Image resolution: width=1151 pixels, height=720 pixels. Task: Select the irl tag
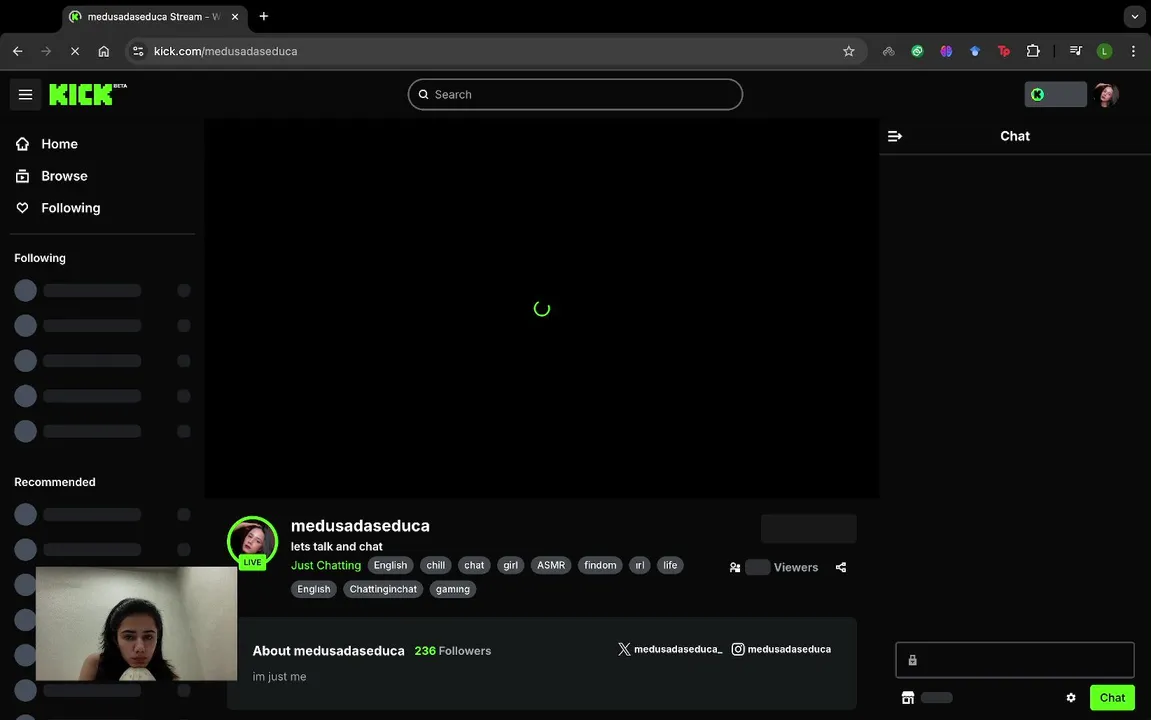point(639,565)
